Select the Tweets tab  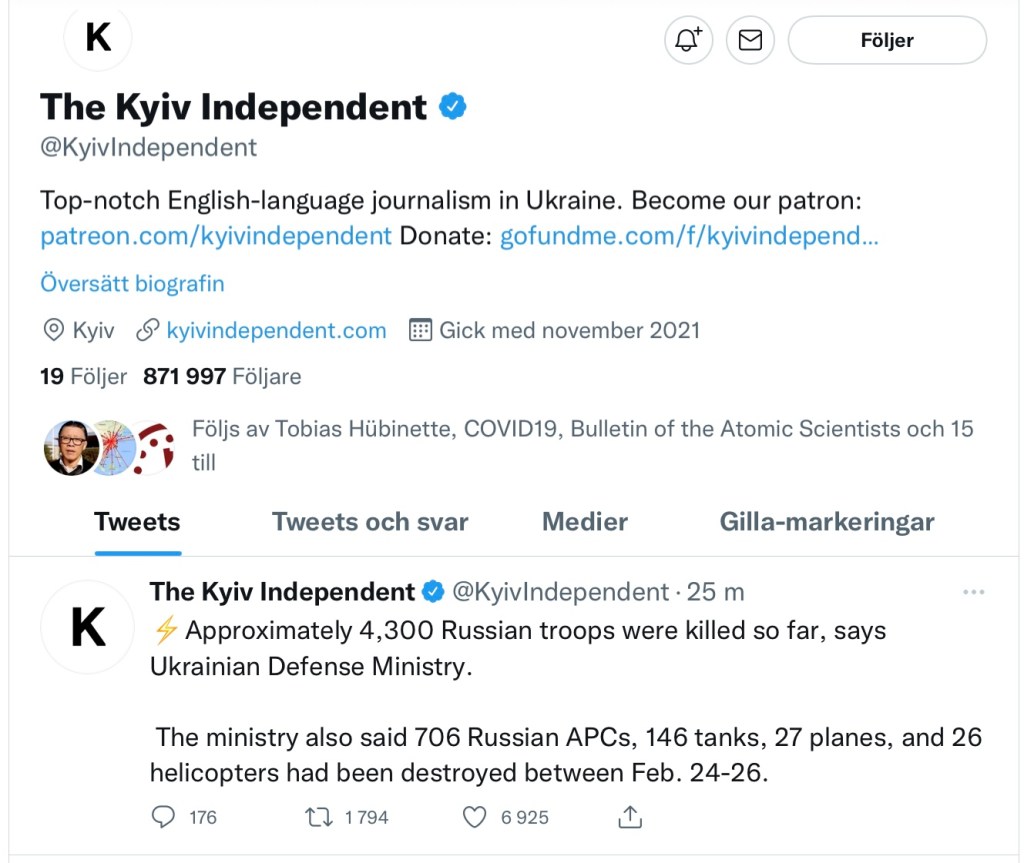click(137, 521)
